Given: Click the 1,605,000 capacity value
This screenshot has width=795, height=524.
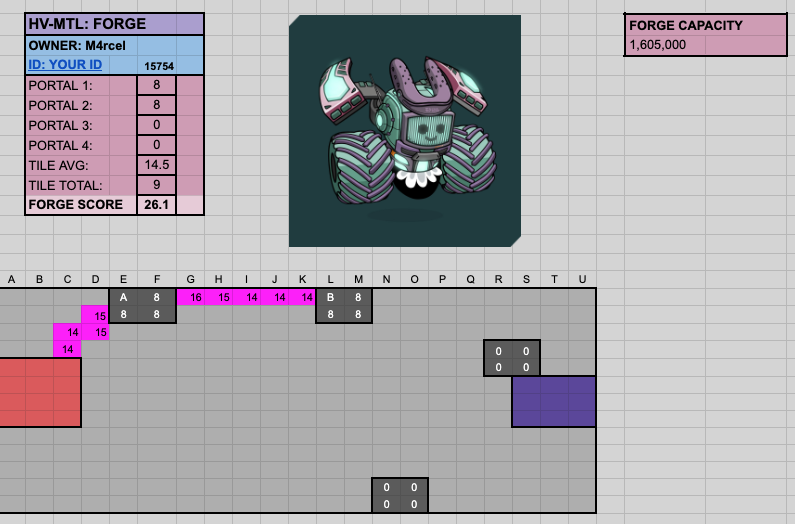Looking at the screenshot, I should click(658, 45).
